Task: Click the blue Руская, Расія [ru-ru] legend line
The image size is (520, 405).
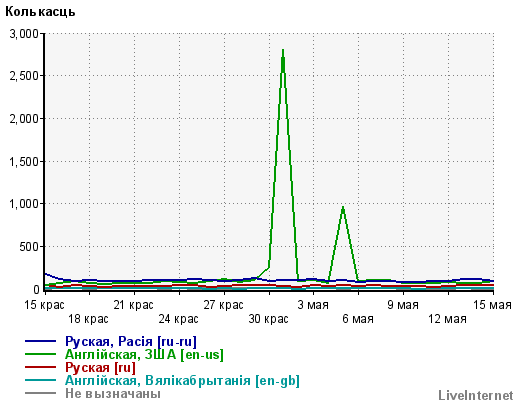Action: pos(40,341)
